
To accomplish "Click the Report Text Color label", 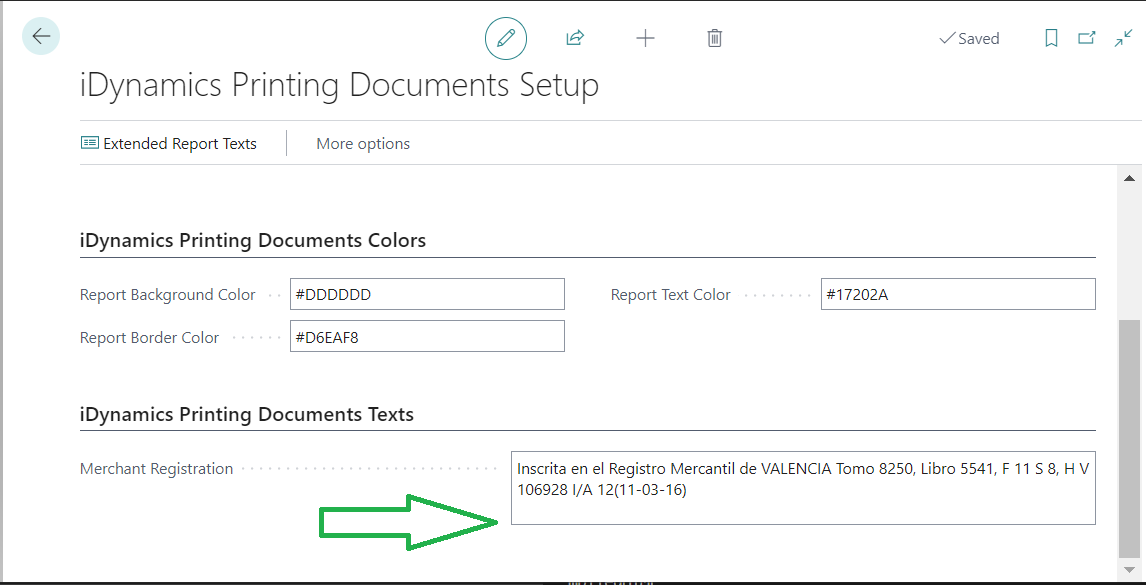I will (670, 295).
